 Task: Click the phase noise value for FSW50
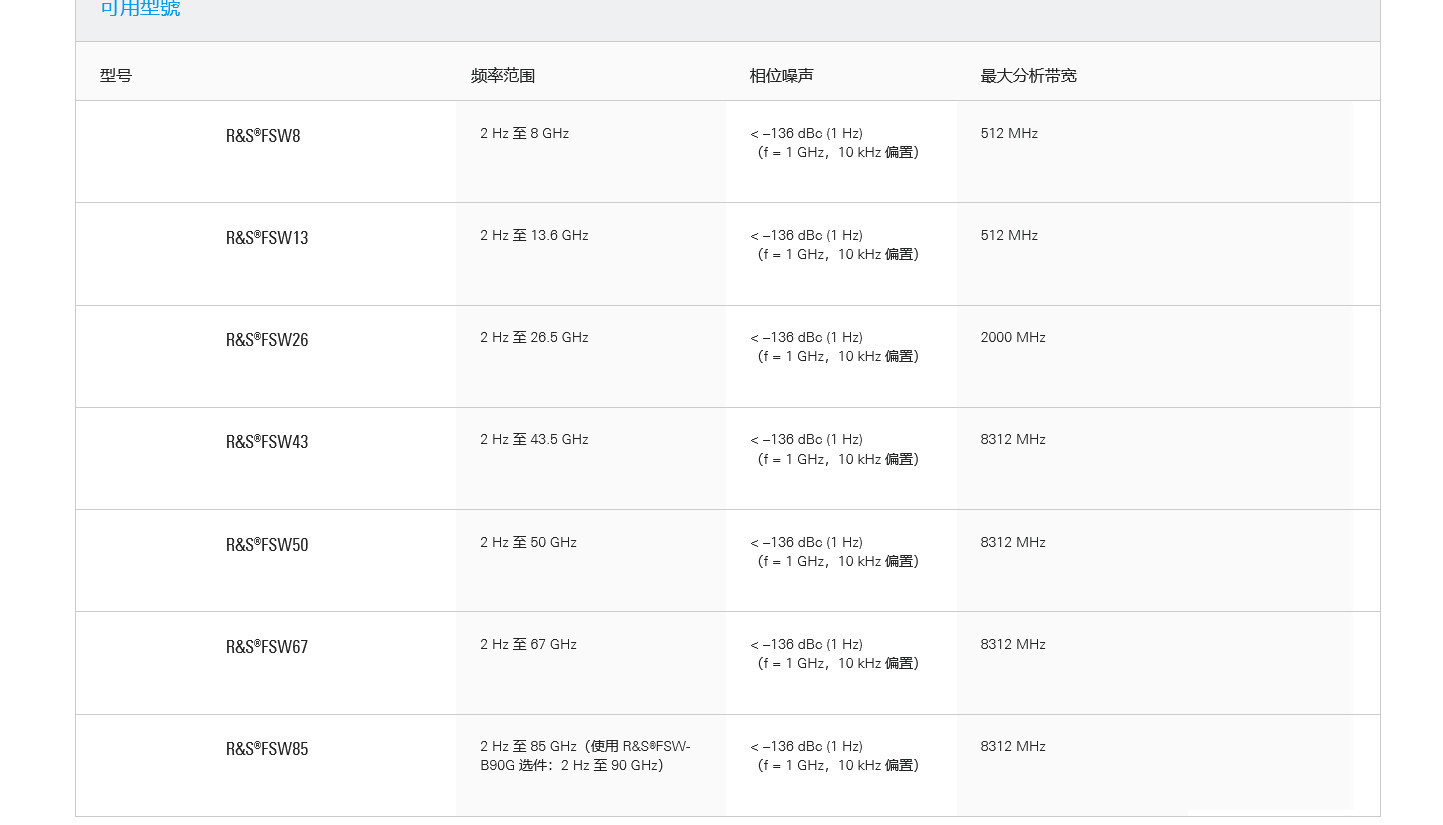pyautogui.click(x=835, y=552)
